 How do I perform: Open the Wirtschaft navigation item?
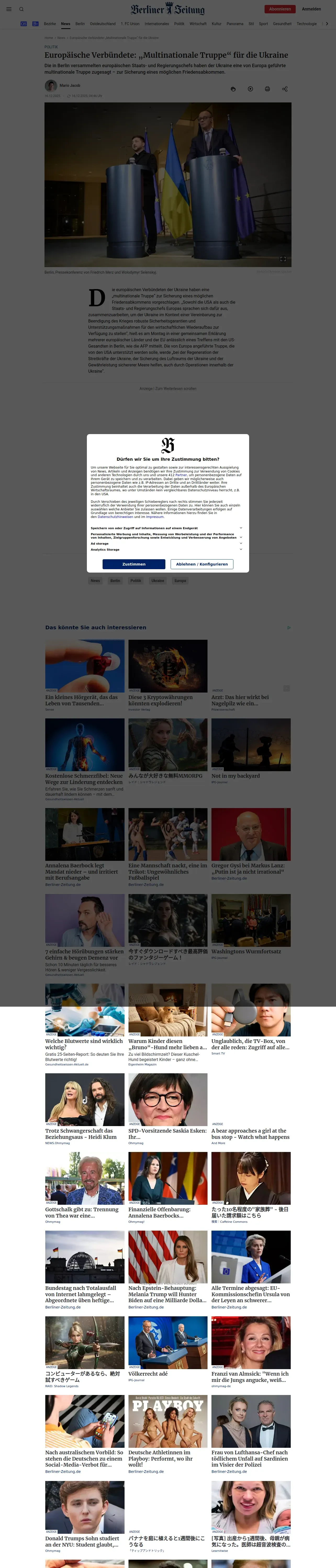198,24
